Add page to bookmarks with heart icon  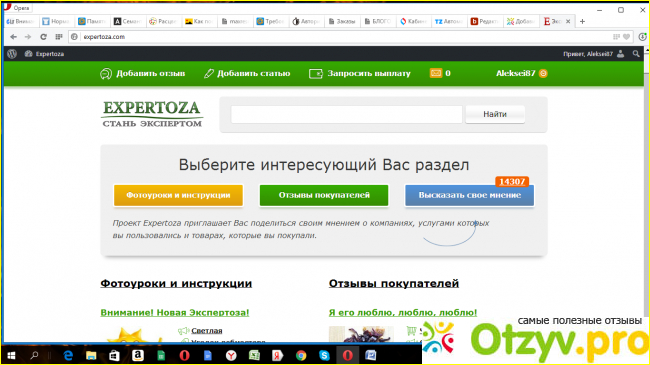626,37
